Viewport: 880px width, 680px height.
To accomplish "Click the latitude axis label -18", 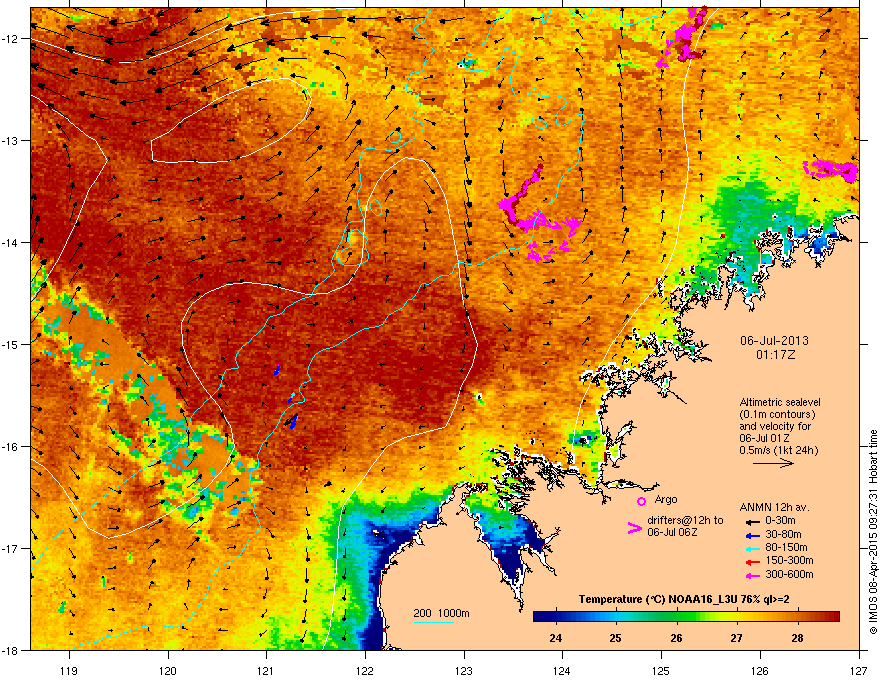I will click(x=10, y=650).
